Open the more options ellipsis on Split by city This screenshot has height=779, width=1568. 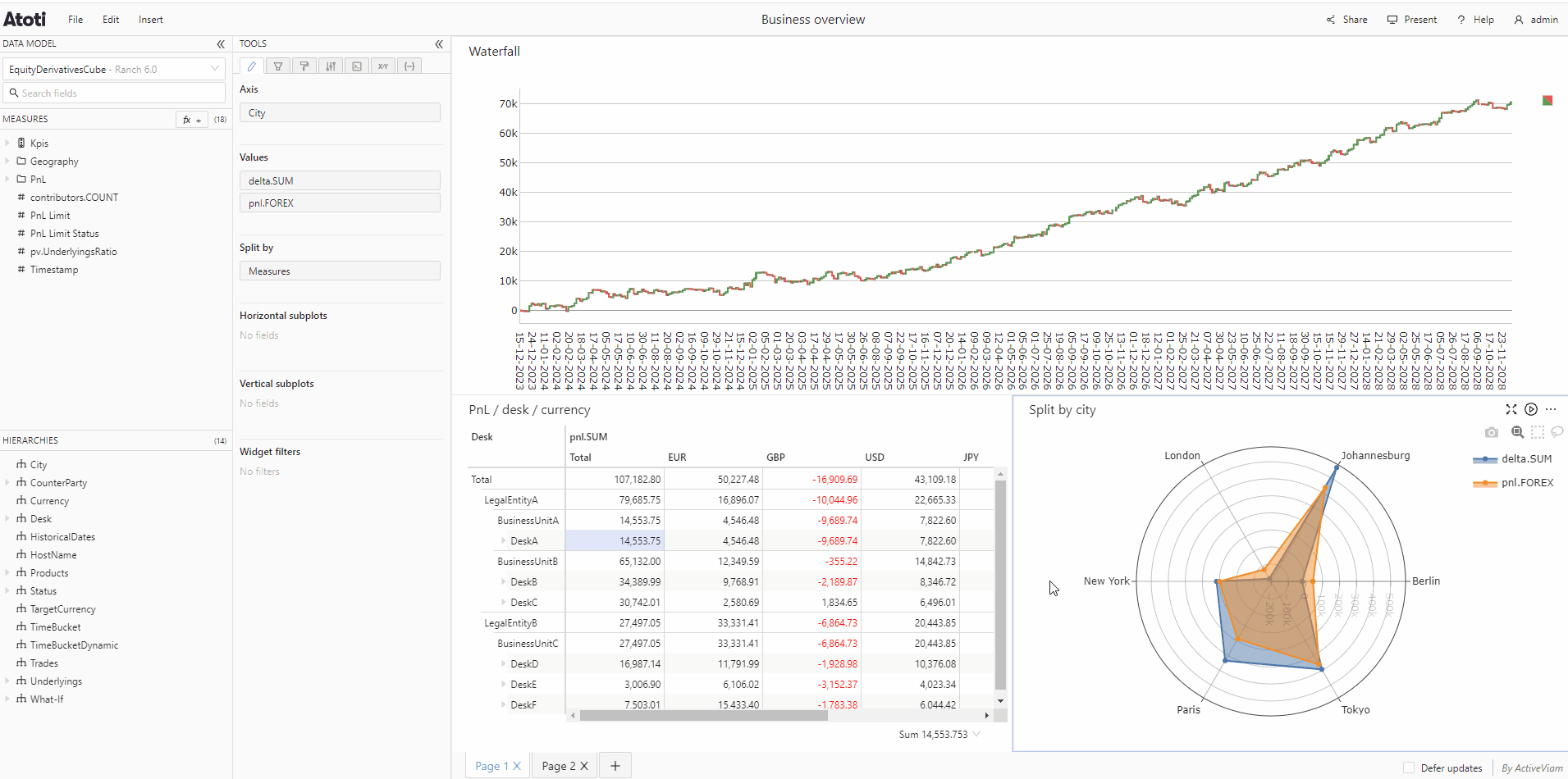(1551, 409)
